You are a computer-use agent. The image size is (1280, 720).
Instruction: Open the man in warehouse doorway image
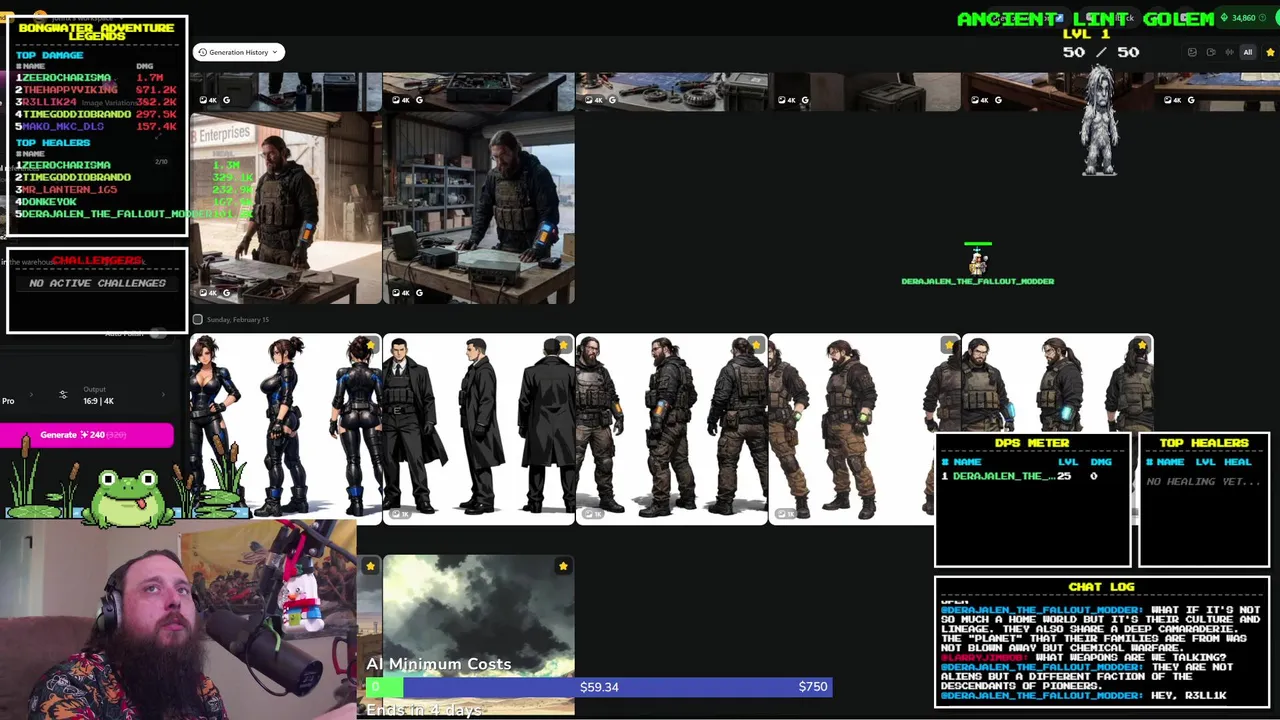pyautogui.click(x=285, y=208)
